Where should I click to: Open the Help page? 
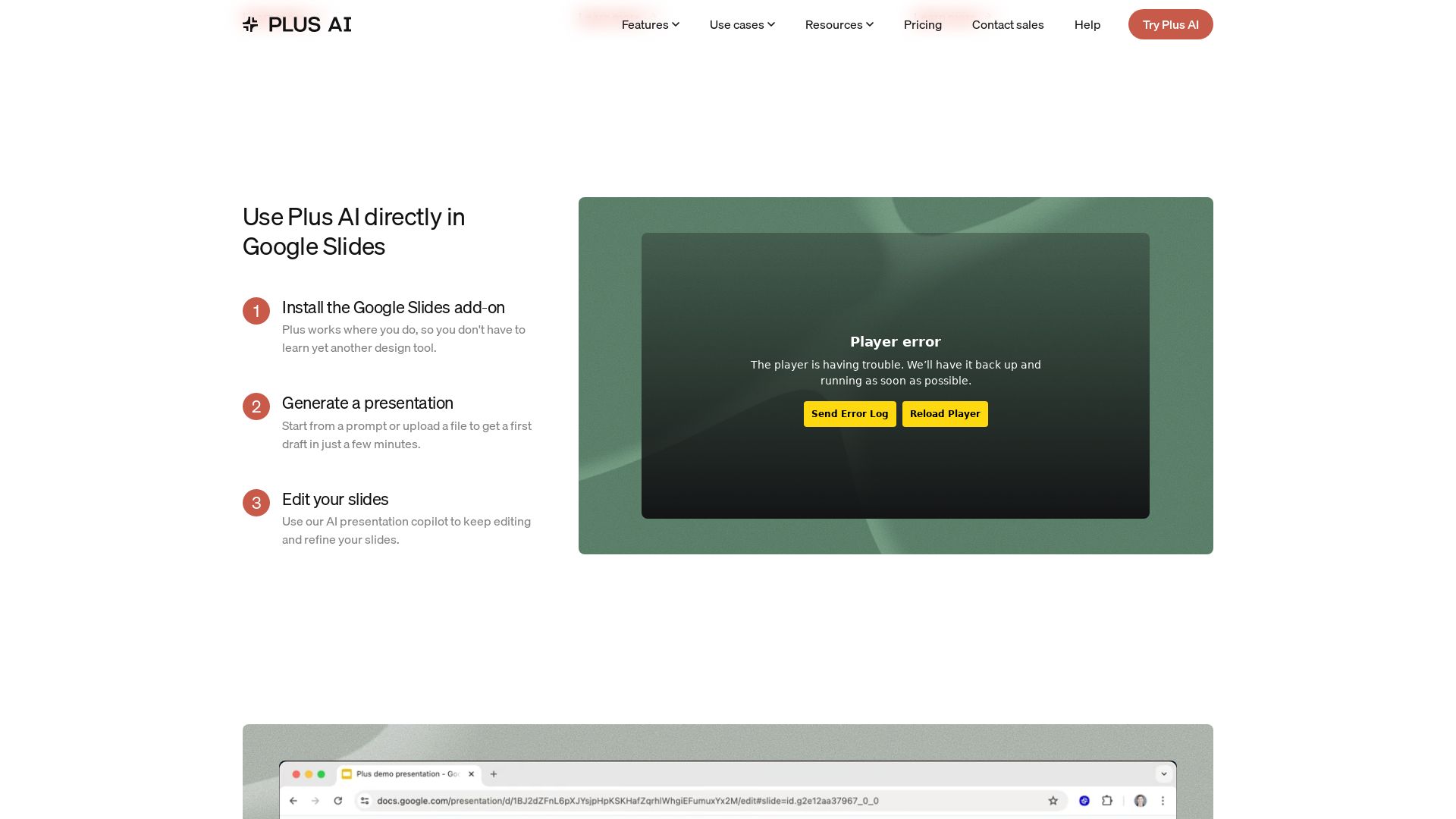pos(1087,24)
